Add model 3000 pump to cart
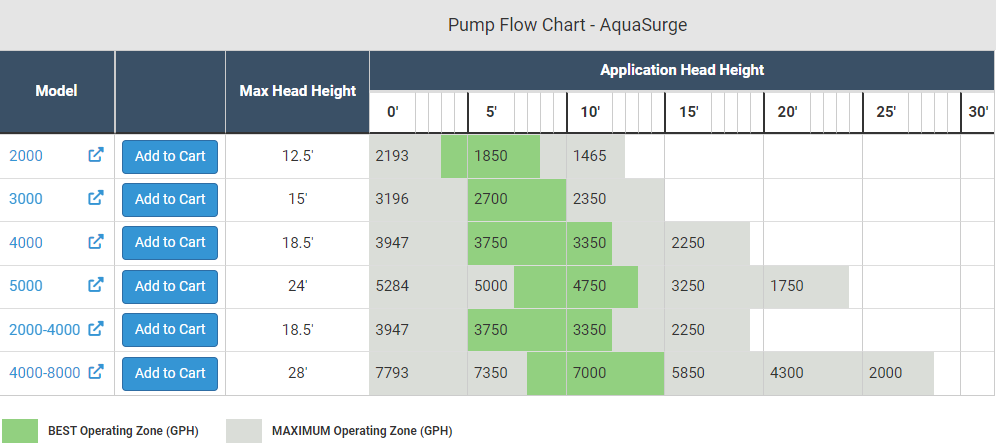This screenshot has height=447, width=996. point(170,199)
